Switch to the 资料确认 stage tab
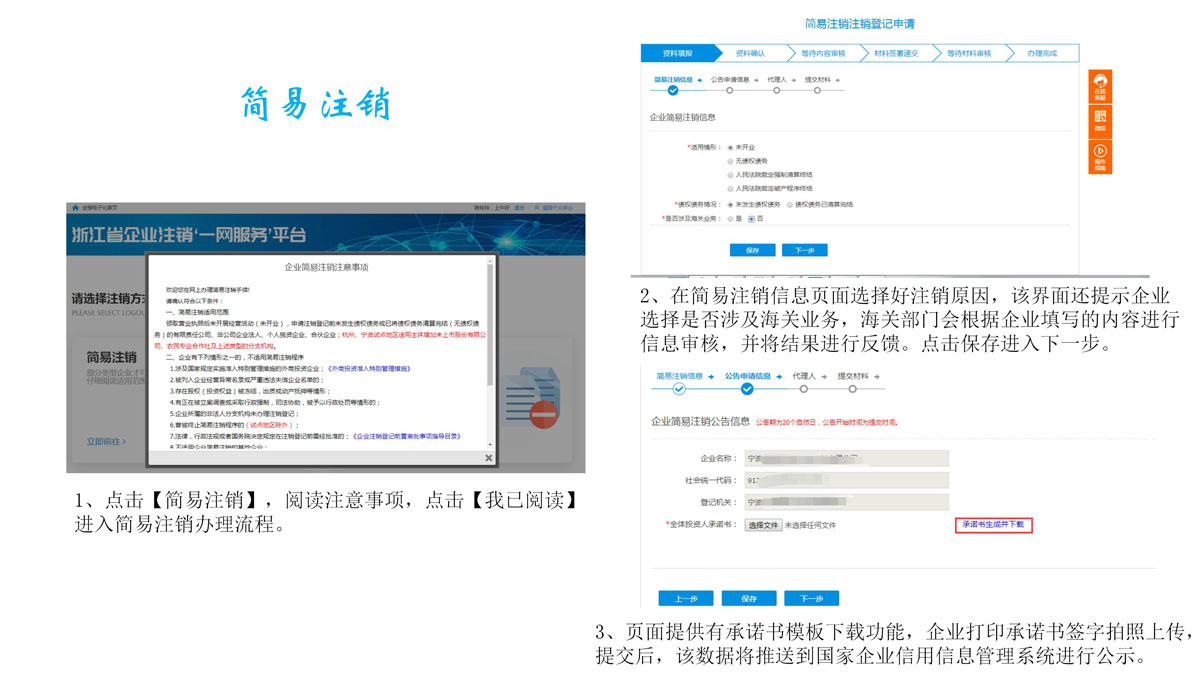This screenshot has width=1201, height=676. point(749,53)
